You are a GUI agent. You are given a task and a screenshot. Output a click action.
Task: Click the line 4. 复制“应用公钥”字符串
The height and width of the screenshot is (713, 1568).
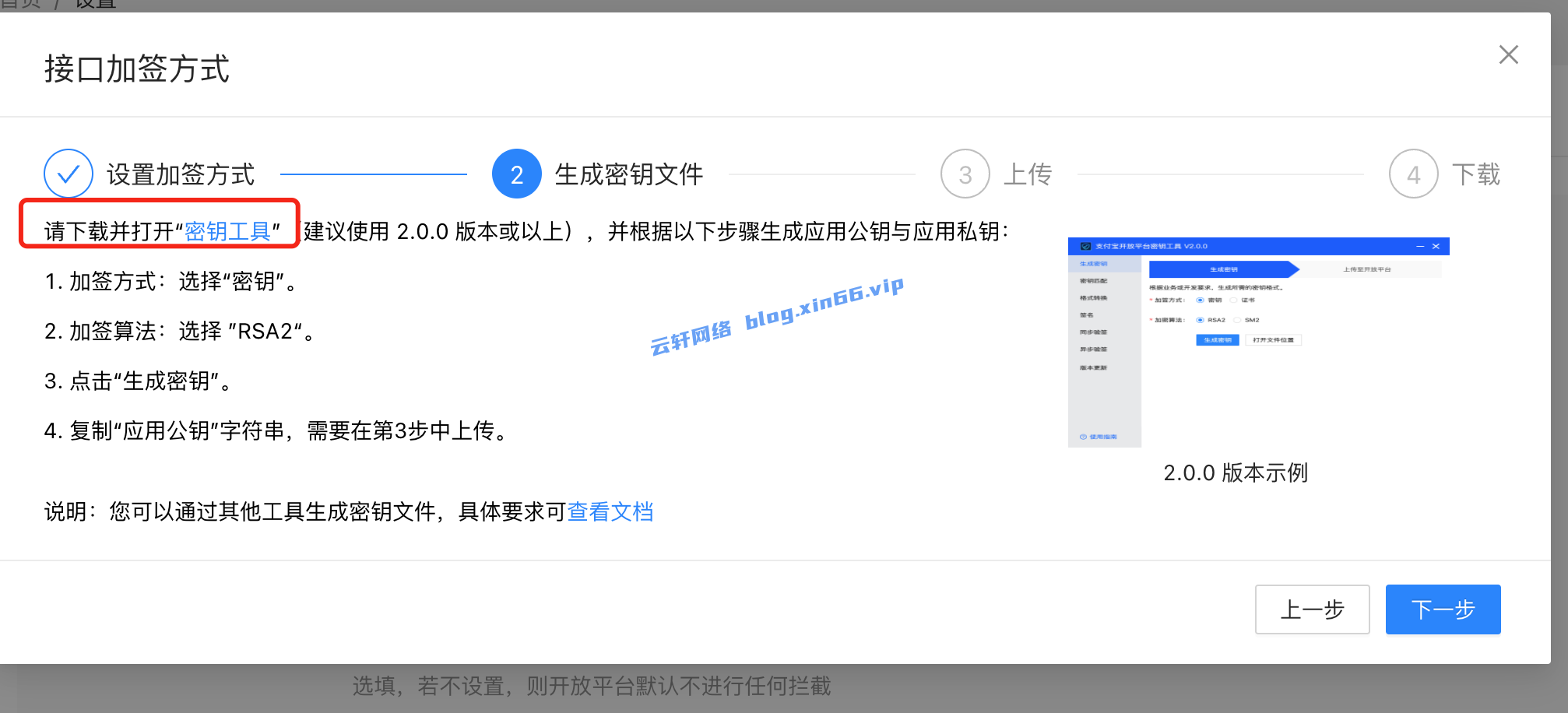pos(277,430)
